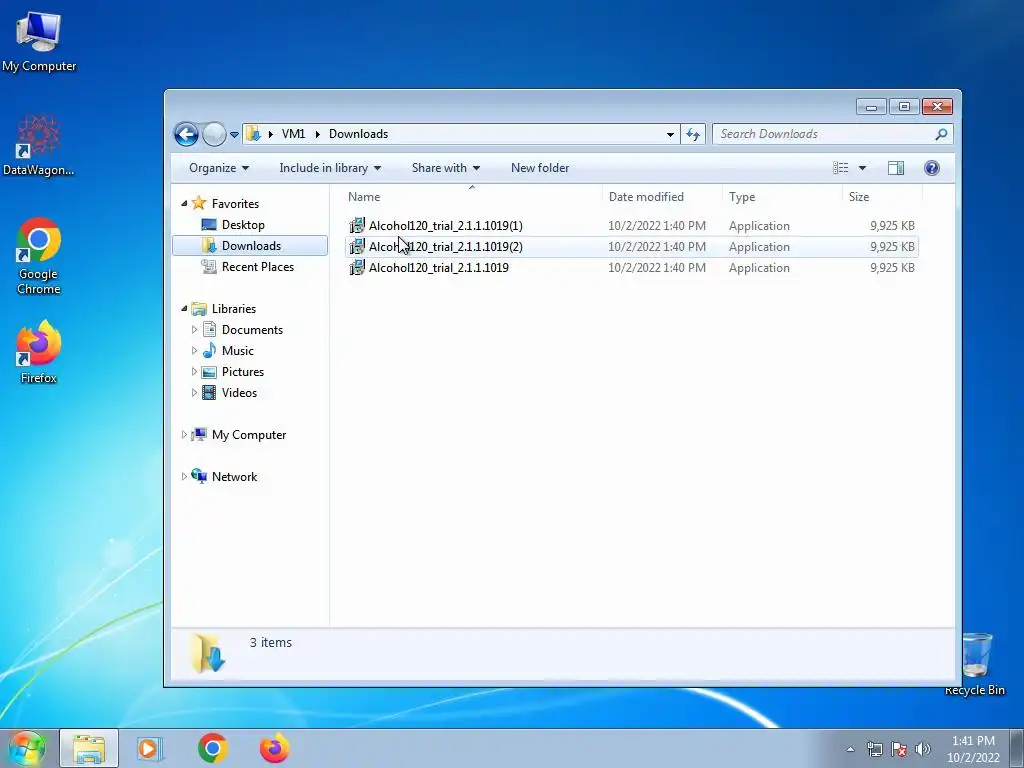Viewport: 1024px width, 768px height.
Task: Select DataWagon desktop shortcut
Action: click(39, 146)
